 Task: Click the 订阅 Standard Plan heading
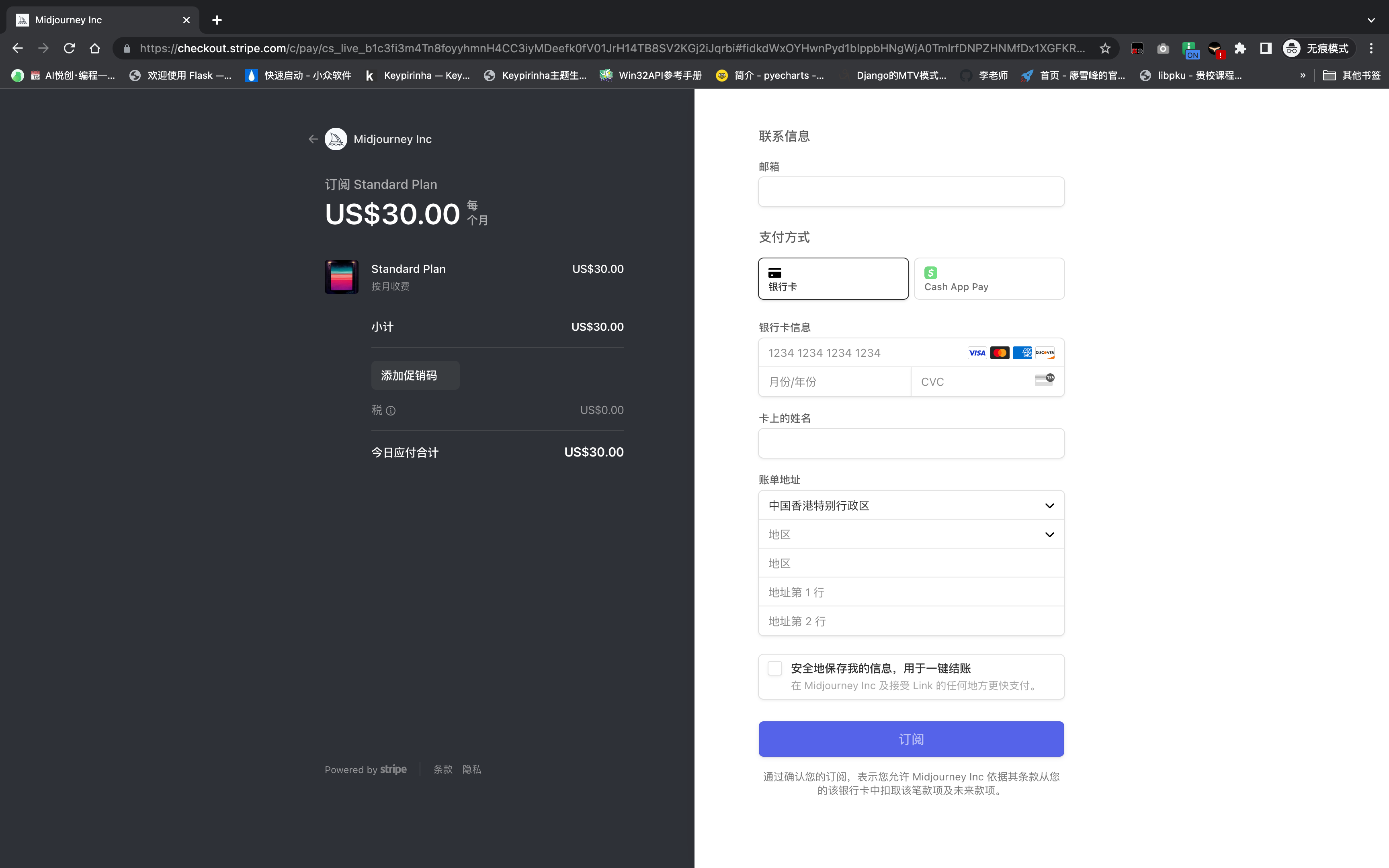[381, 184]
